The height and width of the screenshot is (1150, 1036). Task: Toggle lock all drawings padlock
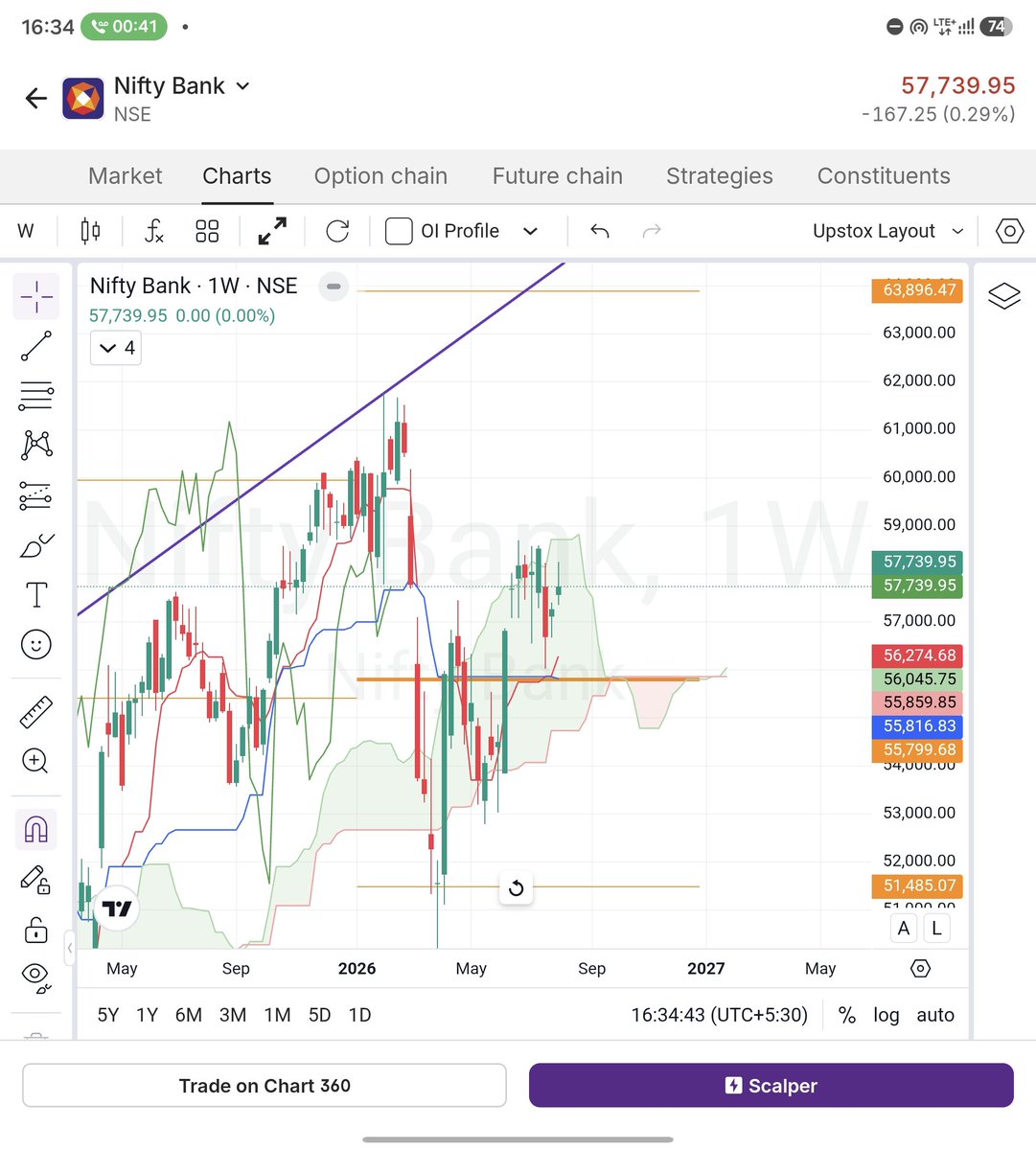[x=36, y=929]
